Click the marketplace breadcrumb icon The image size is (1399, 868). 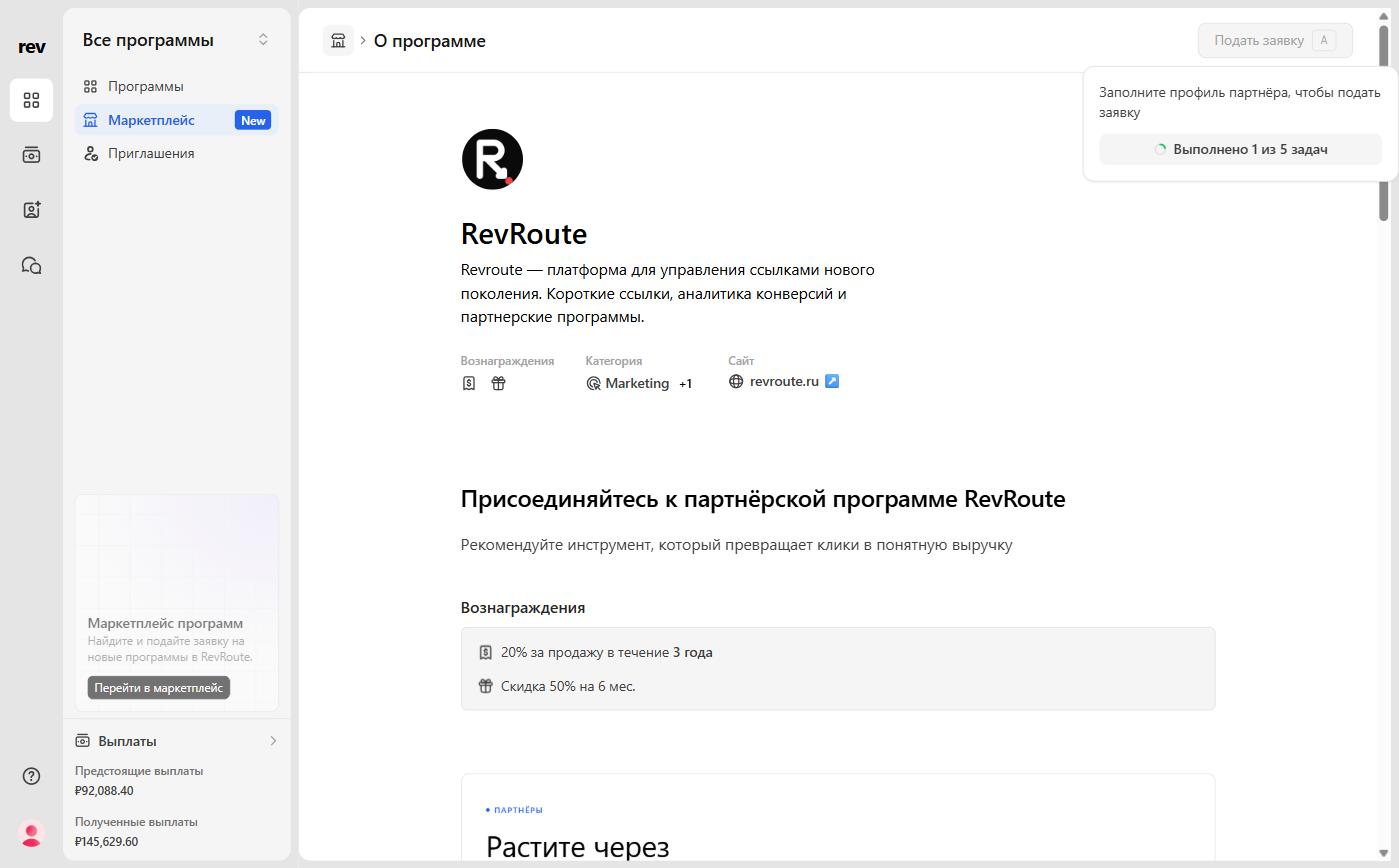tap(338, 41)
